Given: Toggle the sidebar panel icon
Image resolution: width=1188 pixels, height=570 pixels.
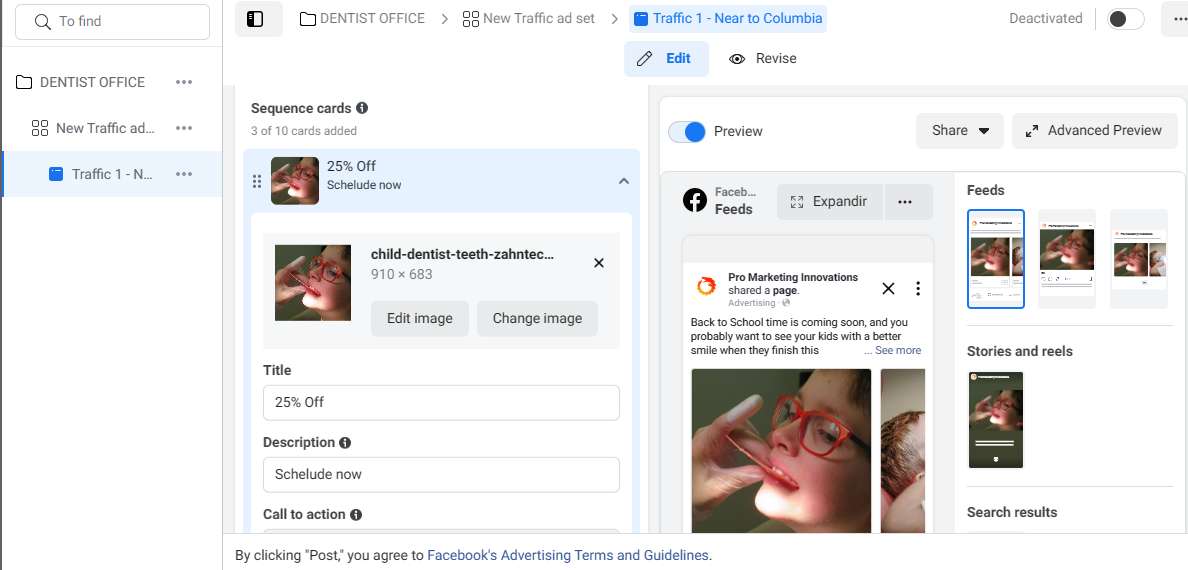Looking at the screenshot, I should (255, 19).
